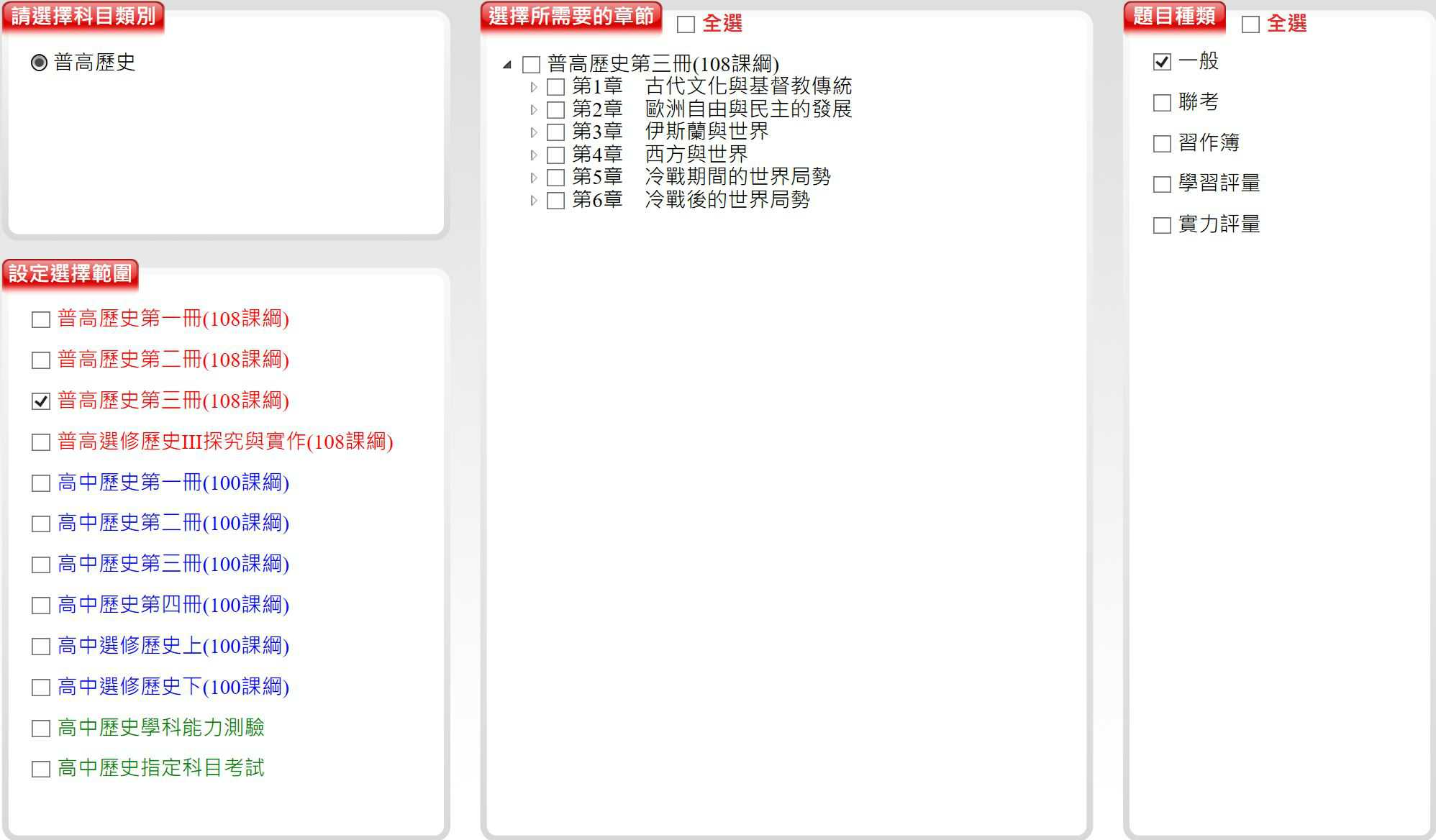Check 高中歷史第四冊(100課綱) checkbox
1436x840 pixels.
tap(41, 606)
